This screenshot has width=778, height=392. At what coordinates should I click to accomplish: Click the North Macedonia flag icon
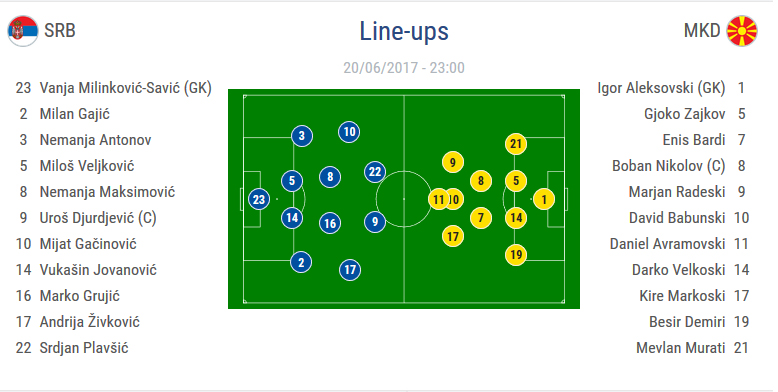click(x=742, y=31)
